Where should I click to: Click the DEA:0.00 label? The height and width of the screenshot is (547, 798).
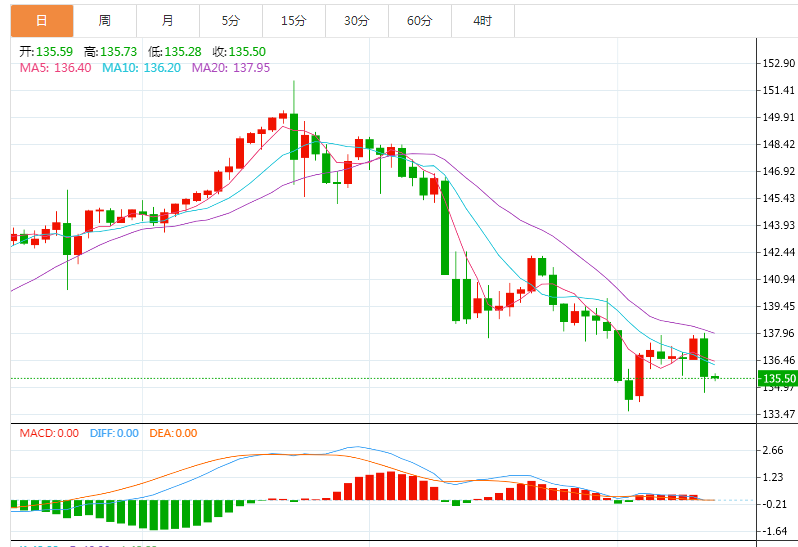click(x=173, y=433)
